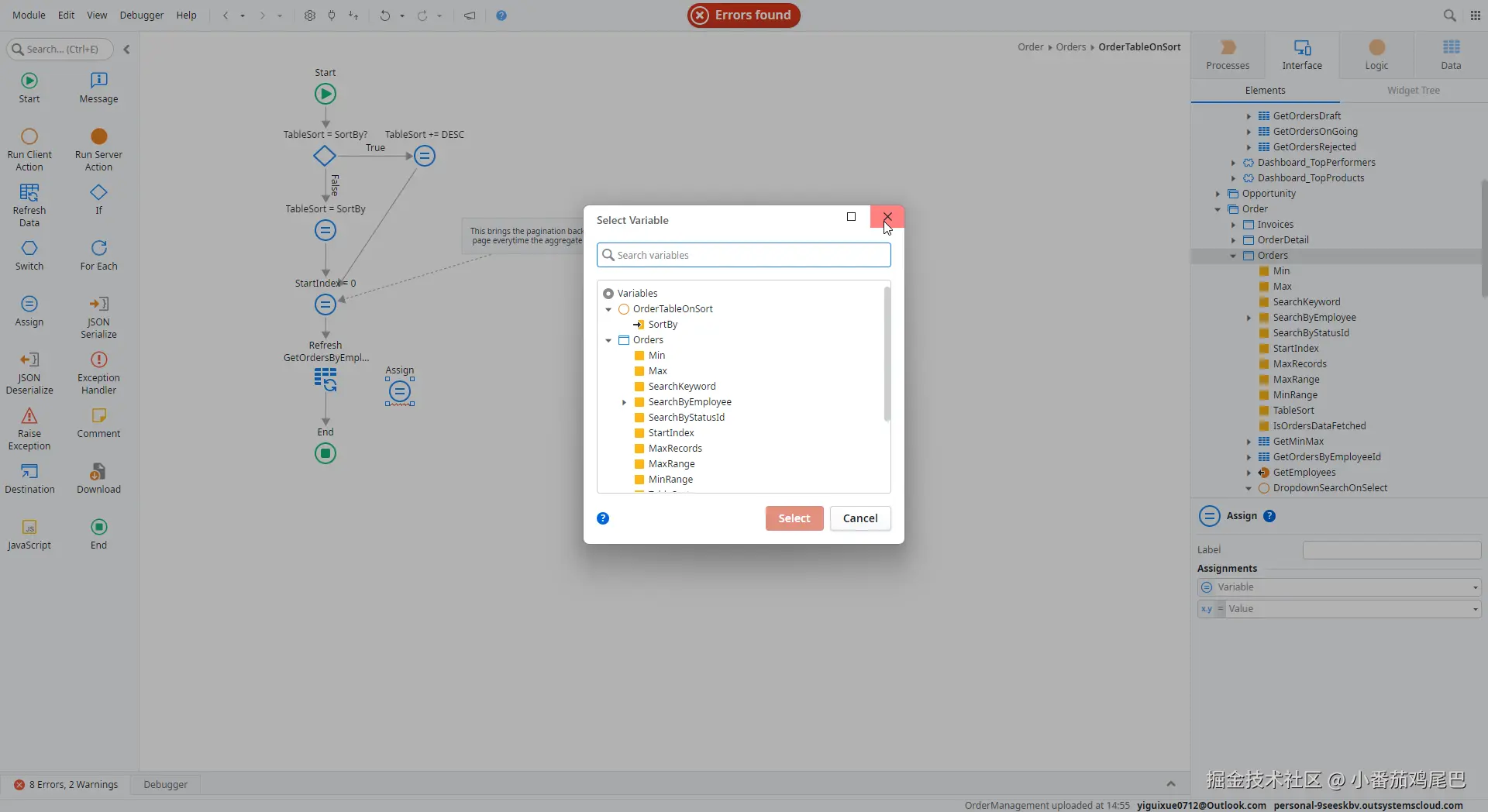Choose the Run Server Action tool
The width and height of the screenshot is (1488, 812).
pos(98,150)
